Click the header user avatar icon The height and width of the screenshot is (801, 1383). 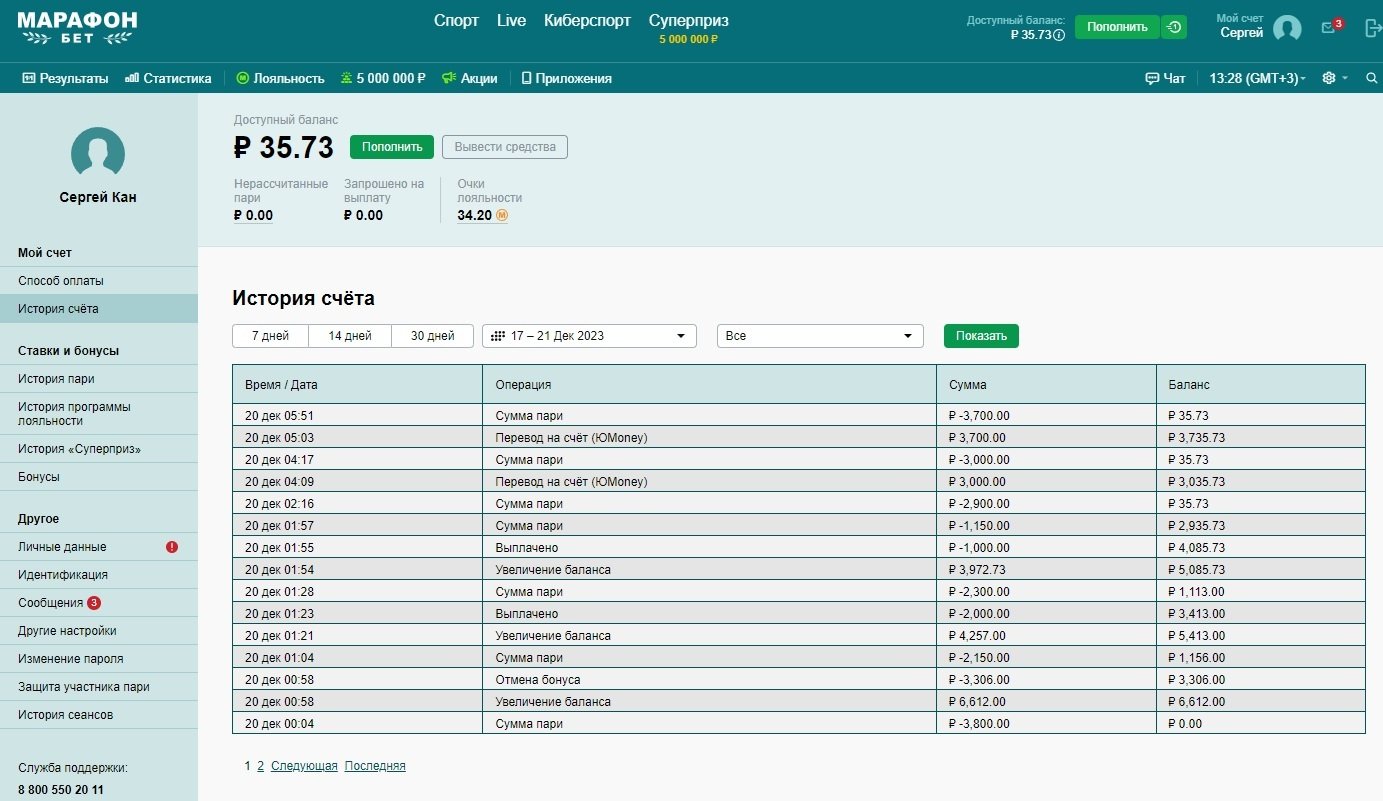[1287, 28]
